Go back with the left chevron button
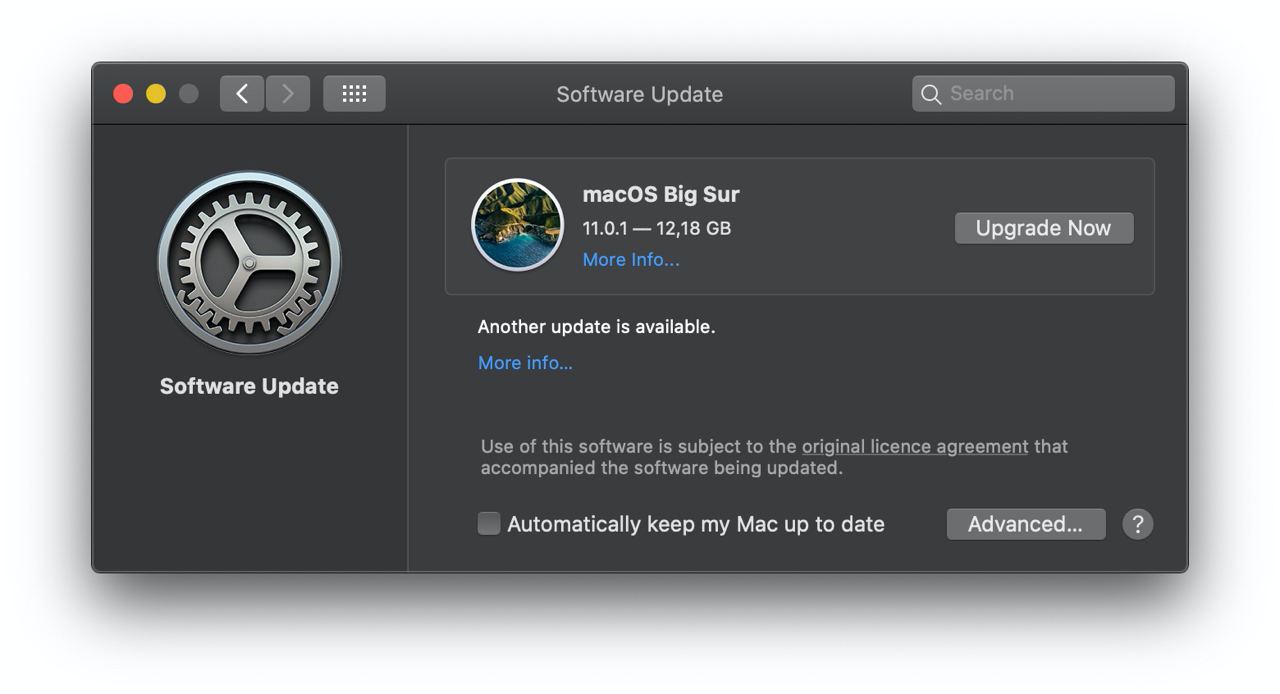1280x694 pixels. pos(242,94)
